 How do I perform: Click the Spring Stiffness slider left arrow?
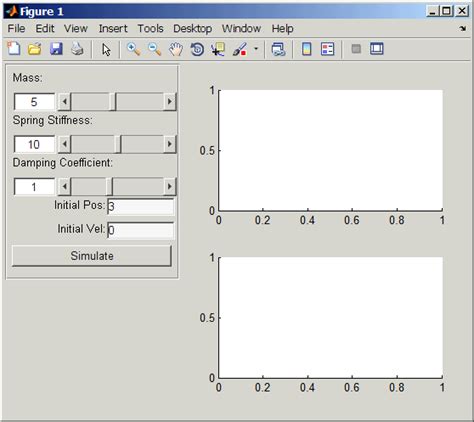(x=65, y=144)
